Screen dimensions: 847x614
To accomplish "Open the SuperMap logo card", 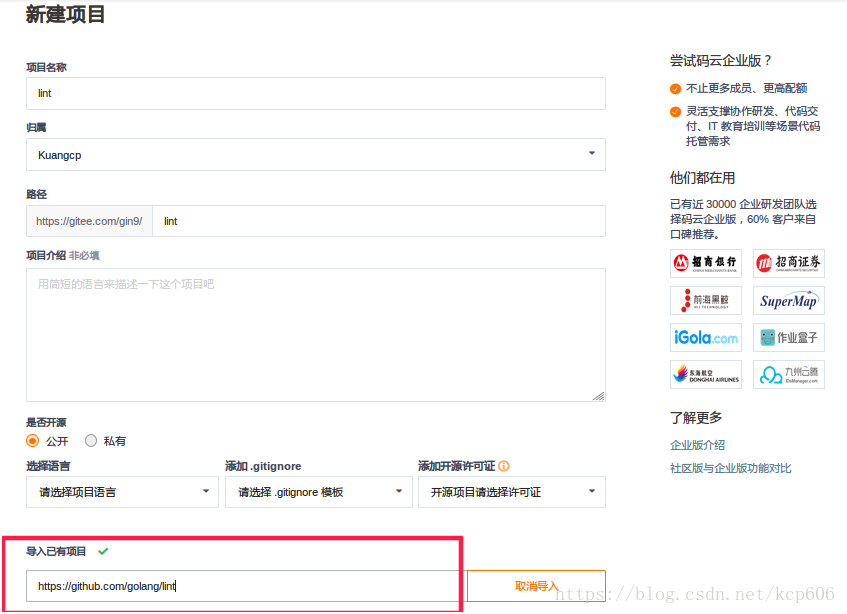I will coord(789,300).
